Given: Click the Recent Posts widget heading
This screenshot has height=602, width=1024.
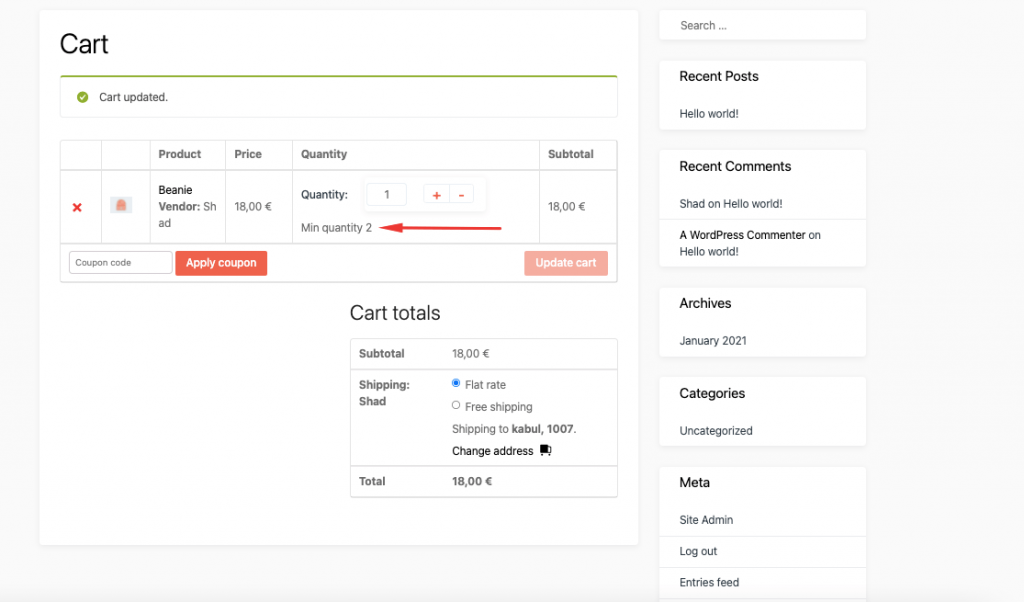Looking at the screenshot, I should (x=718, y=76).
